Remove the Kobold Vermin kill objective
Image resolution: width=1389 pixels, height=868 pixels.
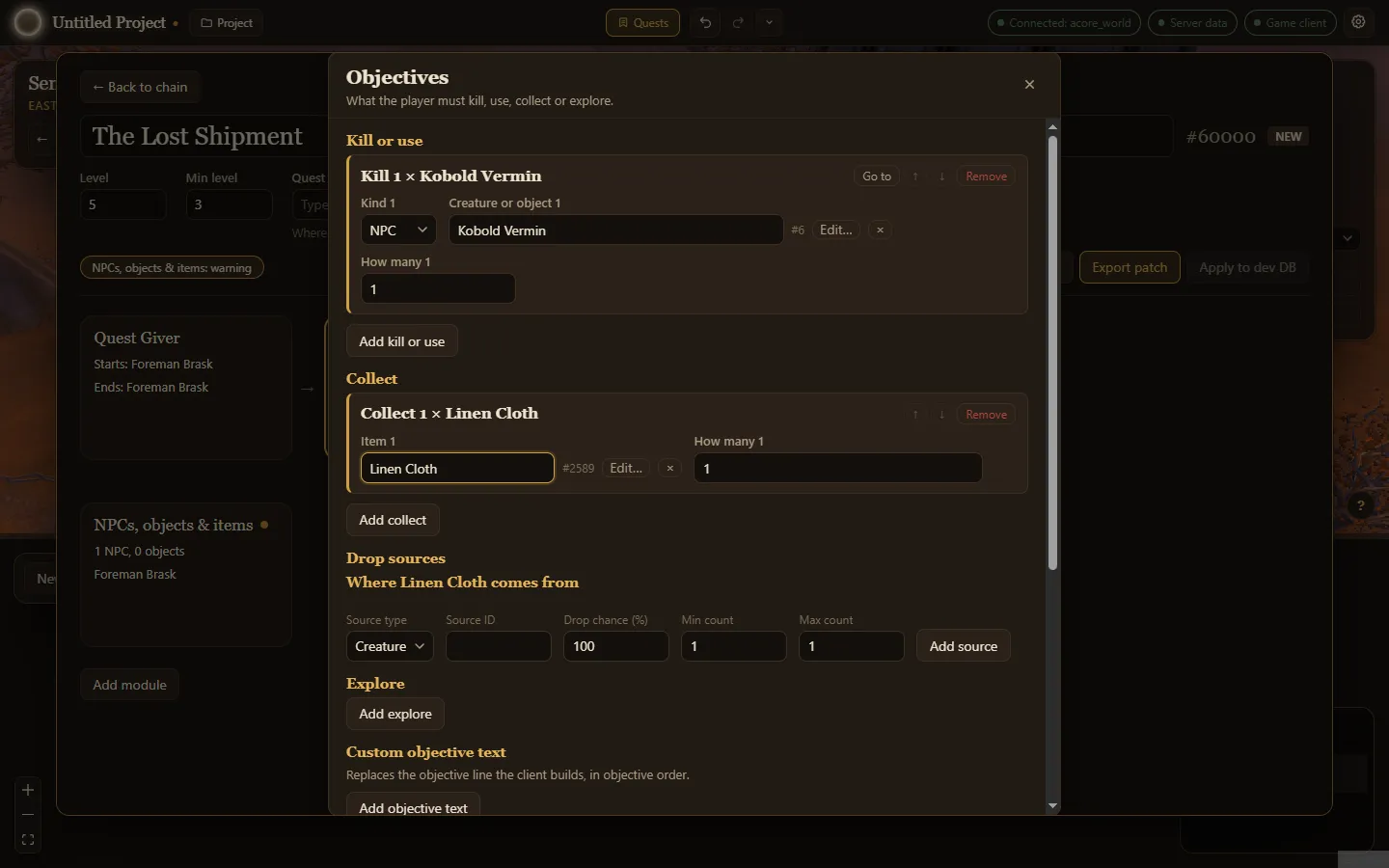(x=986, y=176)
